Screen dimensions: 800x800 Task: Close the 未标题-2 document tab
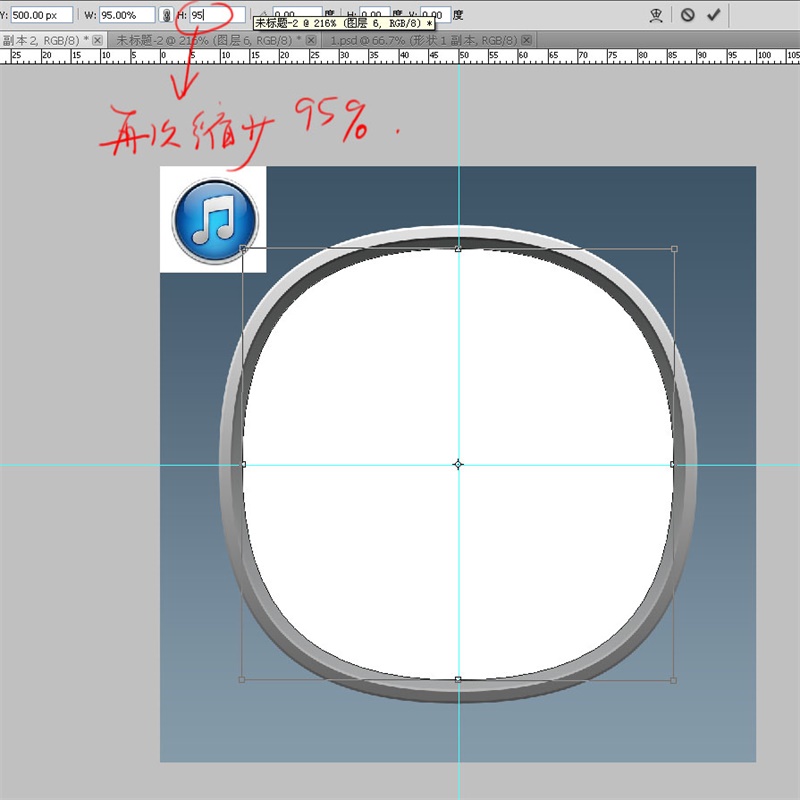pos(311,40)
